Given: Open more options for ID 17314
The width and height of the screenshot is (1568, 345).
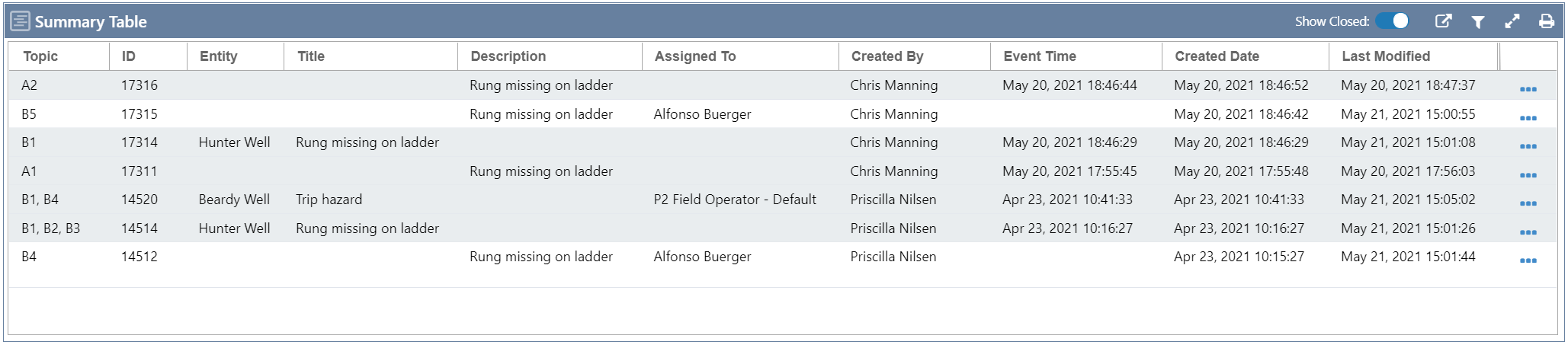Looking at the screenshot, I should click(x=1528, y=146).
